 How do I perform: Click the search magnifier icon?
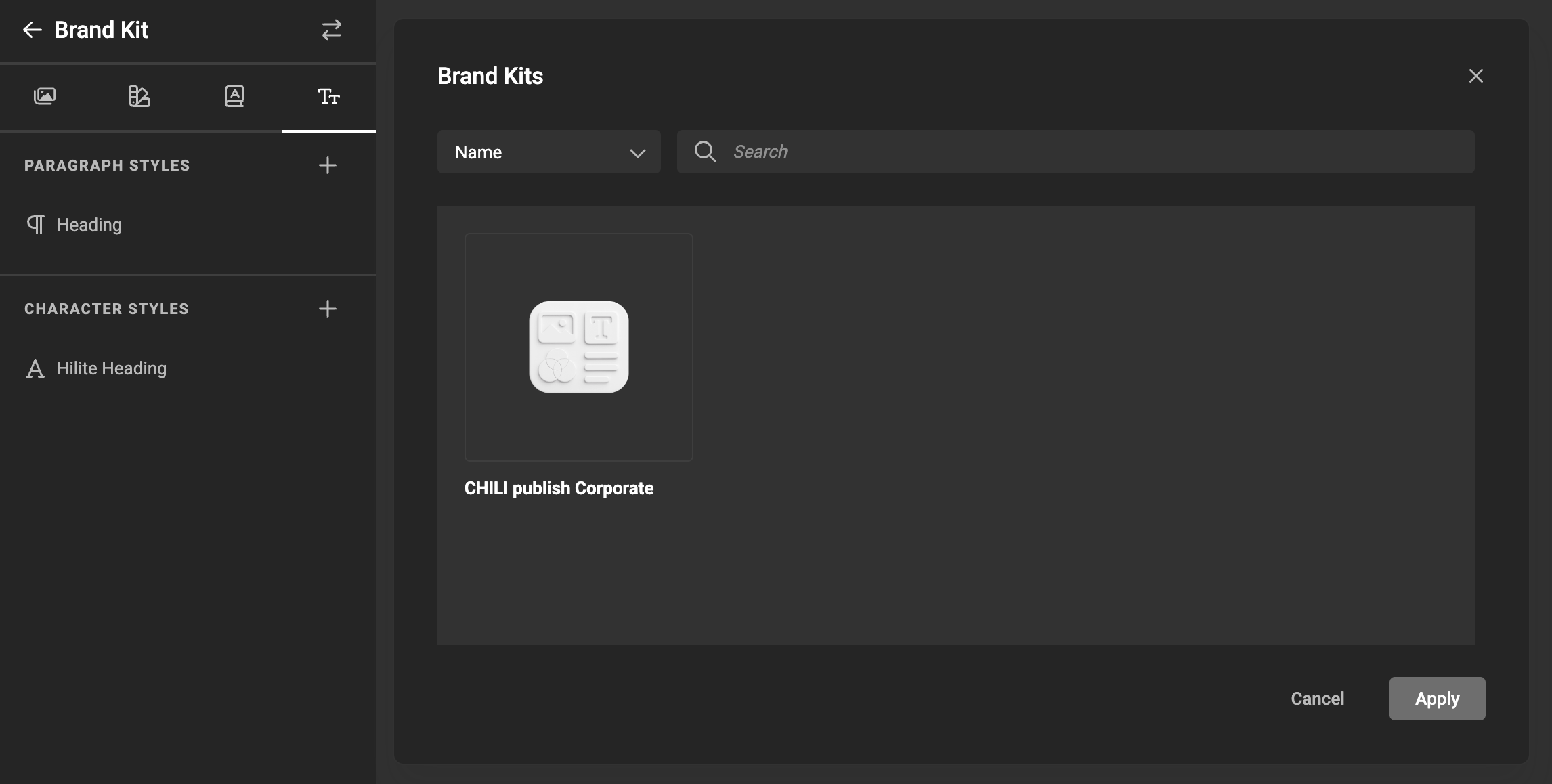point(705,152)
